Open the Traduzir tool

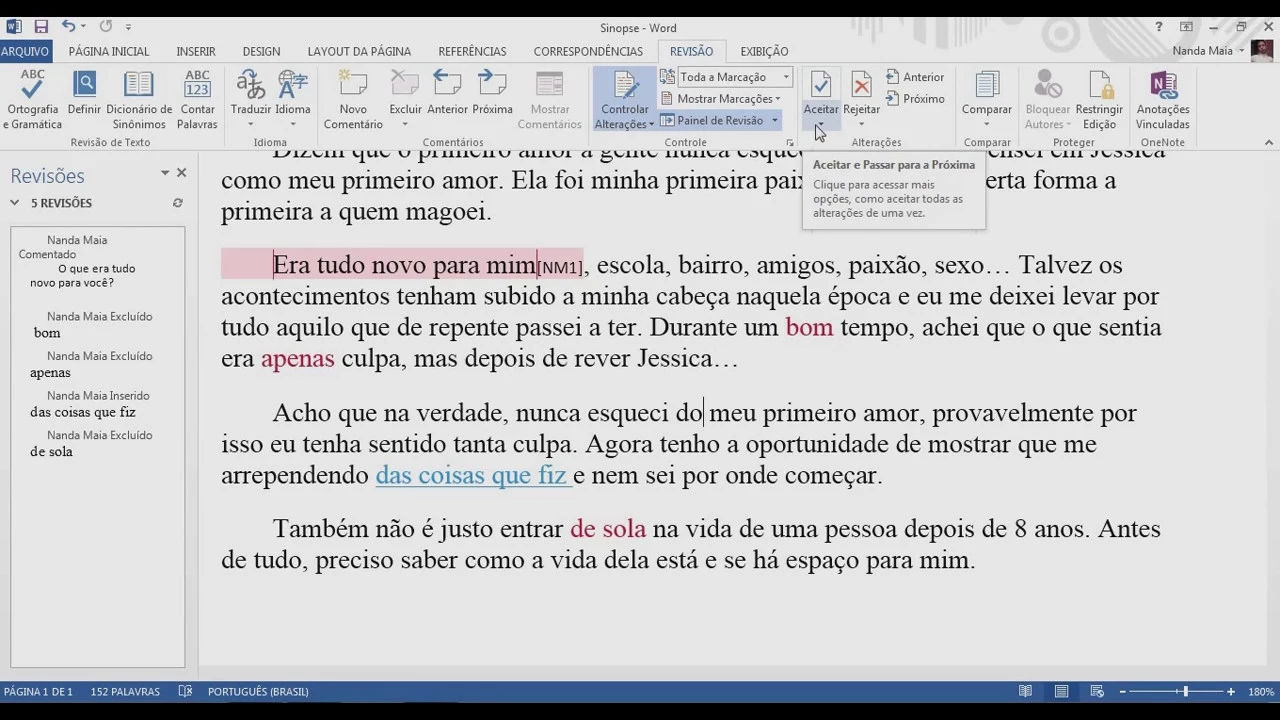[251, 100]
